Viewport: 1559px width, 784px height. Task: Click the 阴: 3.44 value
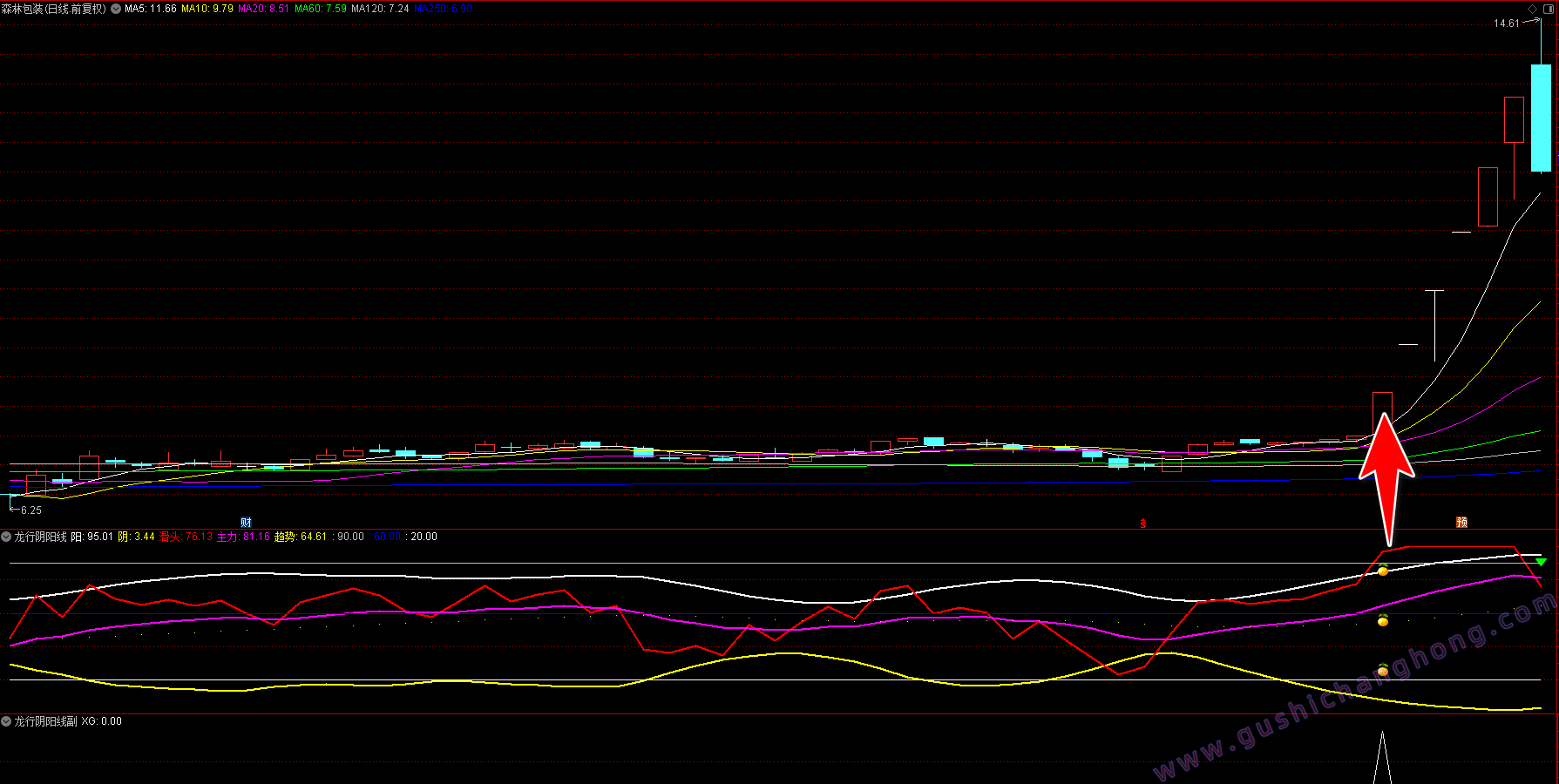pos(137,537)
